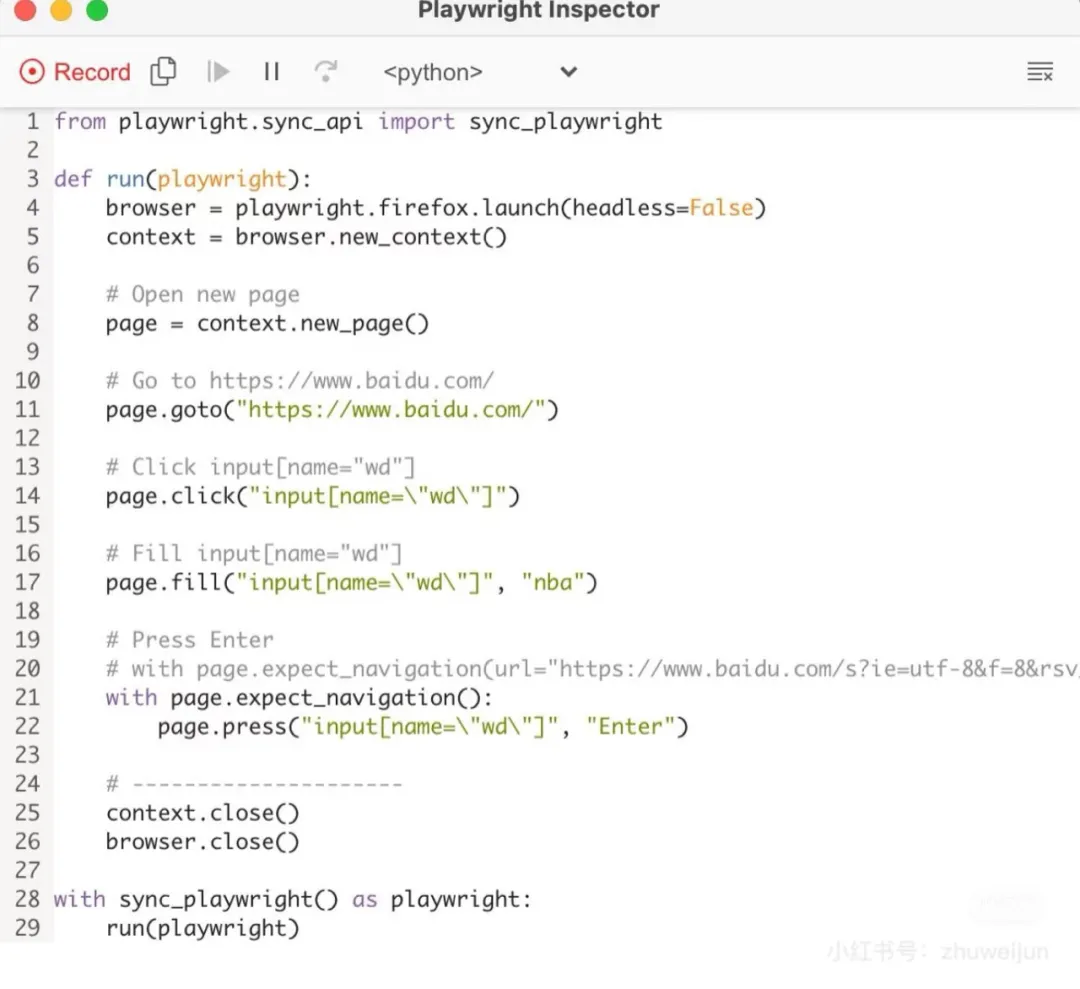Viewport: 1080px width, 989px height.
Task: Click line number 20 in the gutter
Action: [27, 669]
